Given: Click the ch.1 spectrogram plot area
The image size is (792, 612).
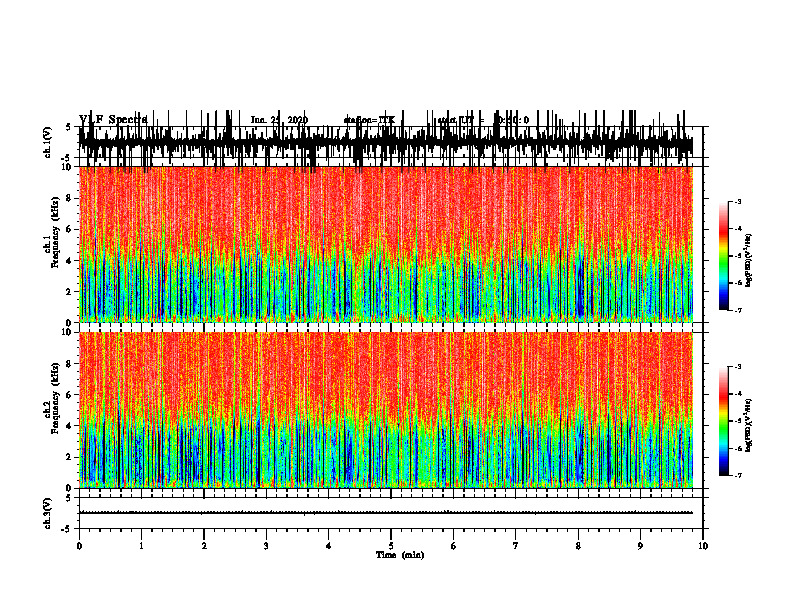Looking at the screenshot, I should tap(386, 244).
